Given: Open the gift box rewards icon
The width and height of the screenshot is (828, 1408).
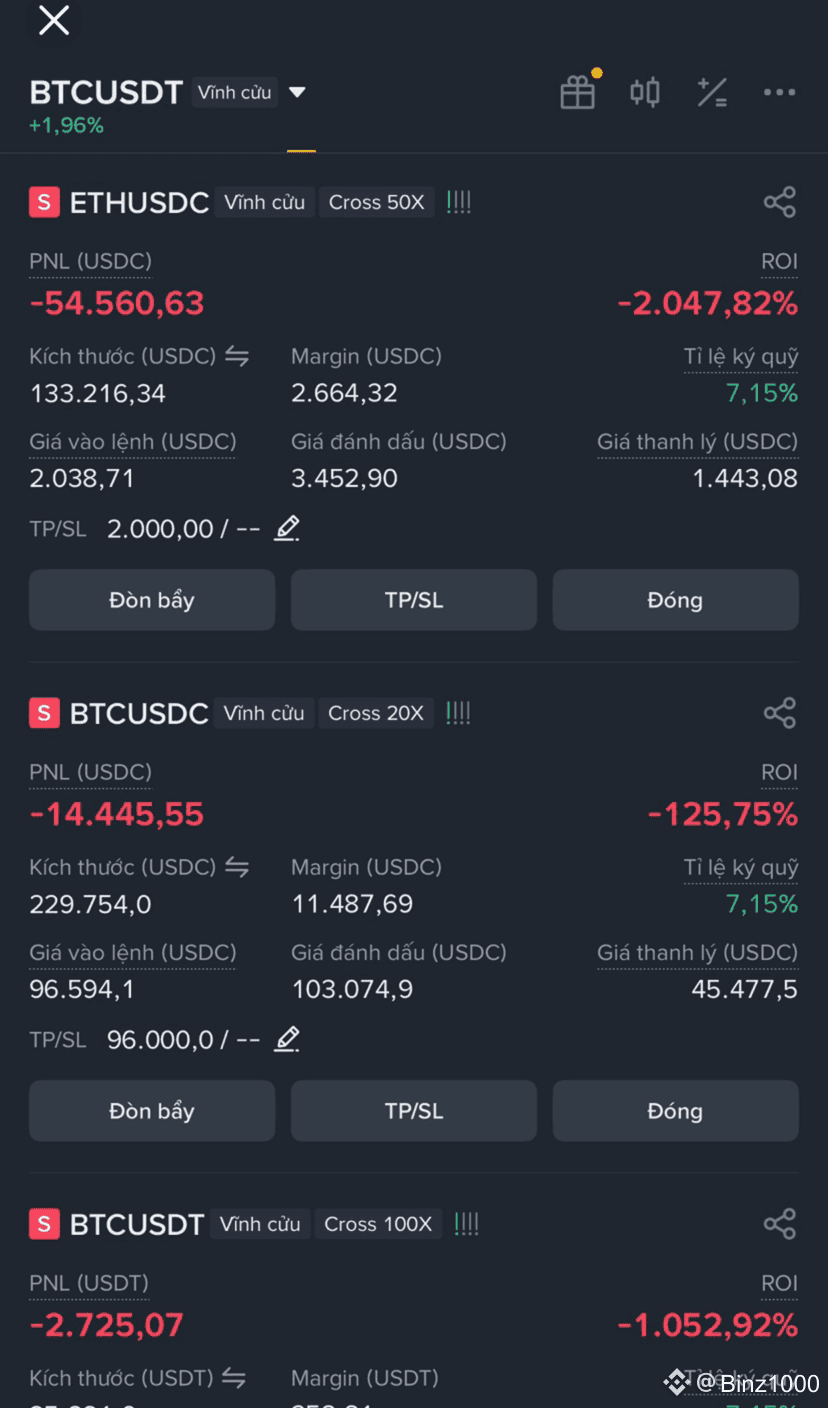Looking at the screenshot, I should click(x=578, y=92).
